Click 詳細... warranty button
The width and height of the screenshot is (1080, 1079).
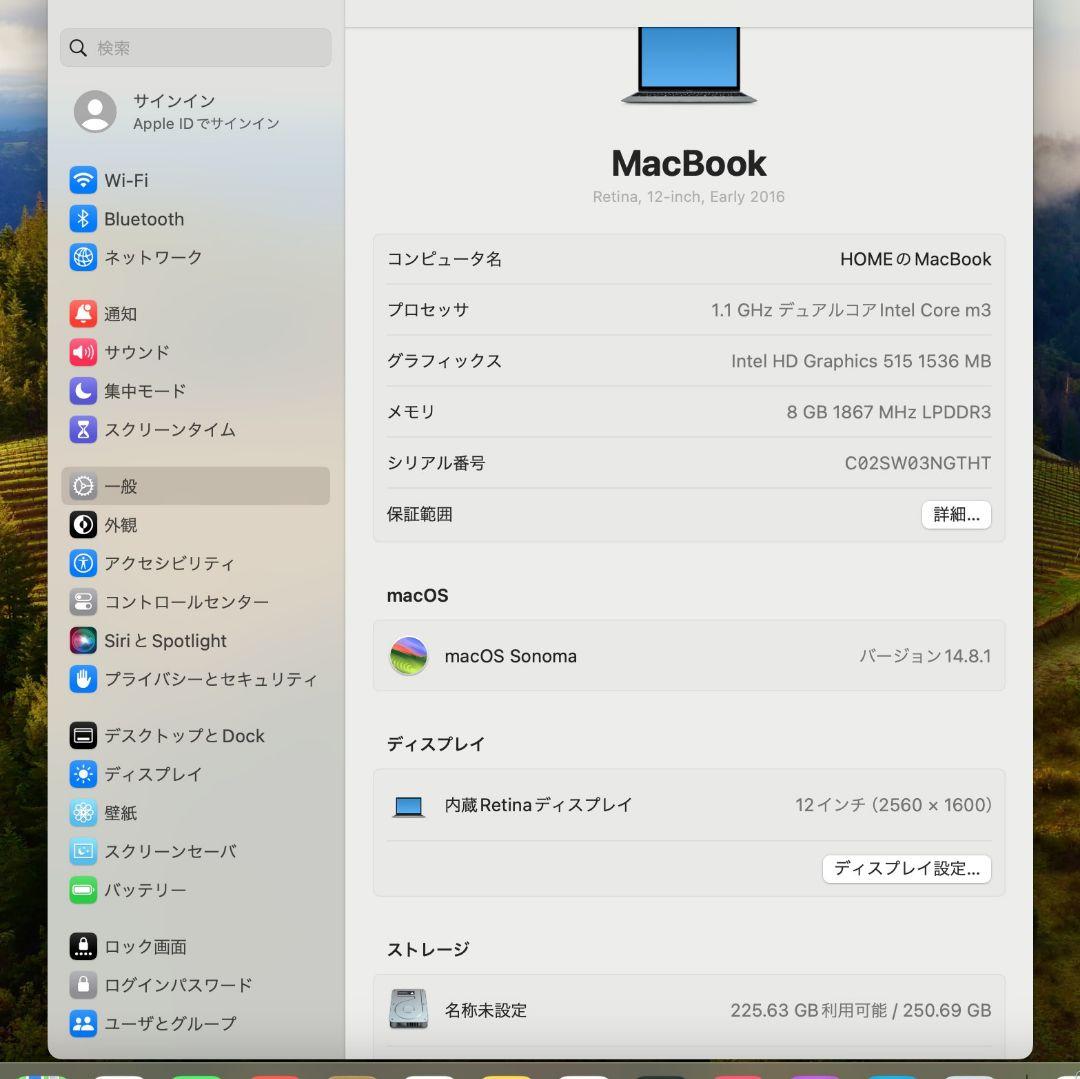click(956, 514)
